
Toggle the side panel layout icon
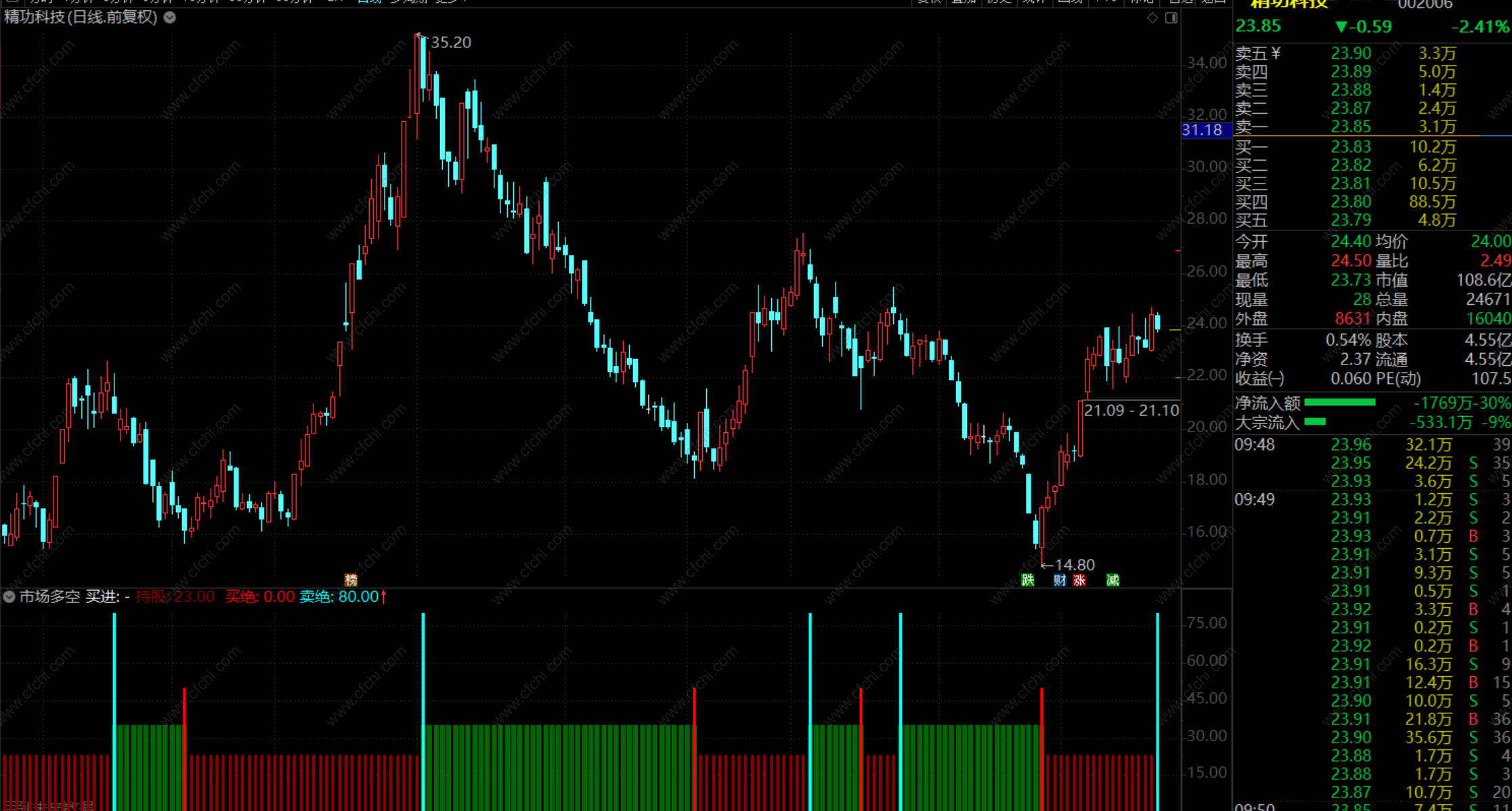click(1171, 18)
